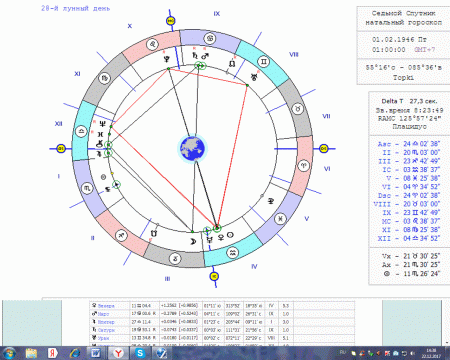
Task: Click the Cancer sign symbol on the zodiac ring
Action: click(x=210, y=39)
